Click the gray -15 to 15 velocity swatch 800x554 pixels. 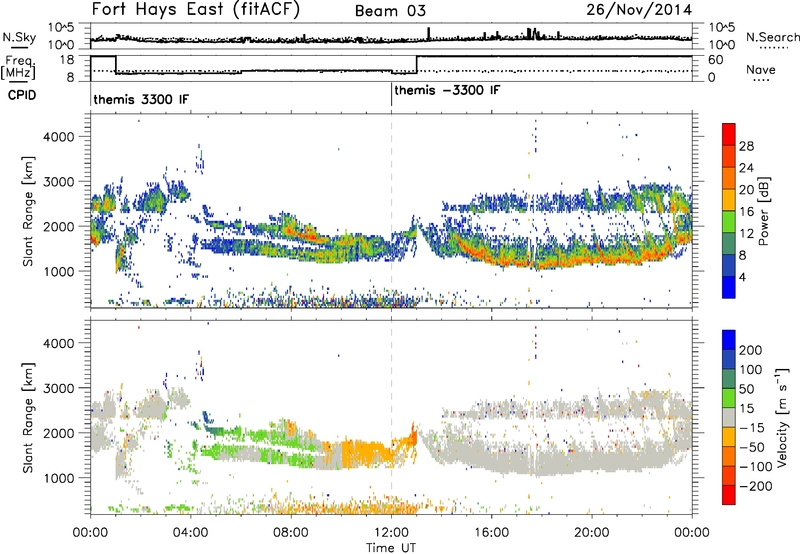[729, 418]
